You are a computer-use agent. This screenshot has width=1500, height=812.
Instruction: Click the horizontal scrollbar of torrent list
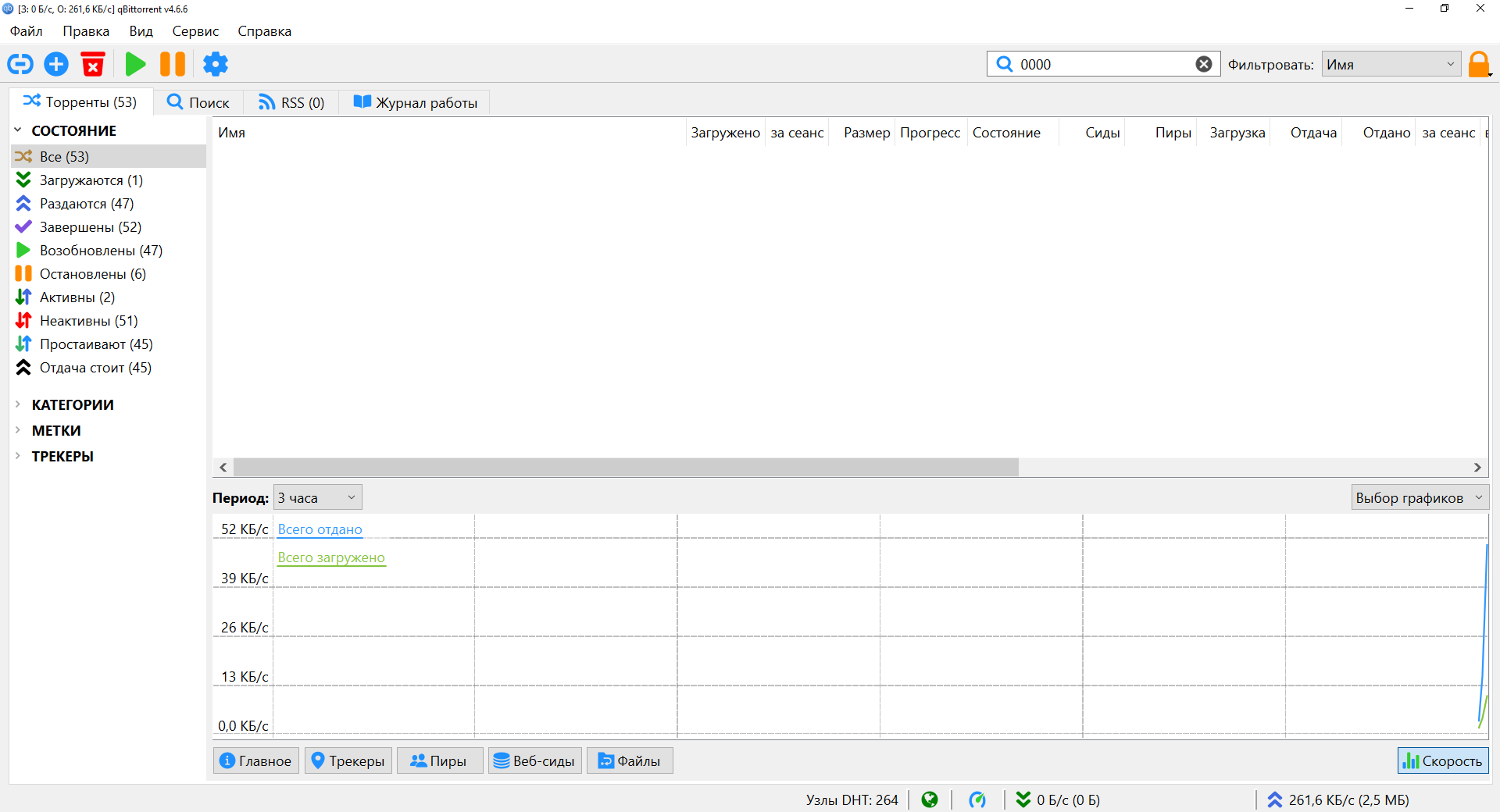click(x=625, y=467)
